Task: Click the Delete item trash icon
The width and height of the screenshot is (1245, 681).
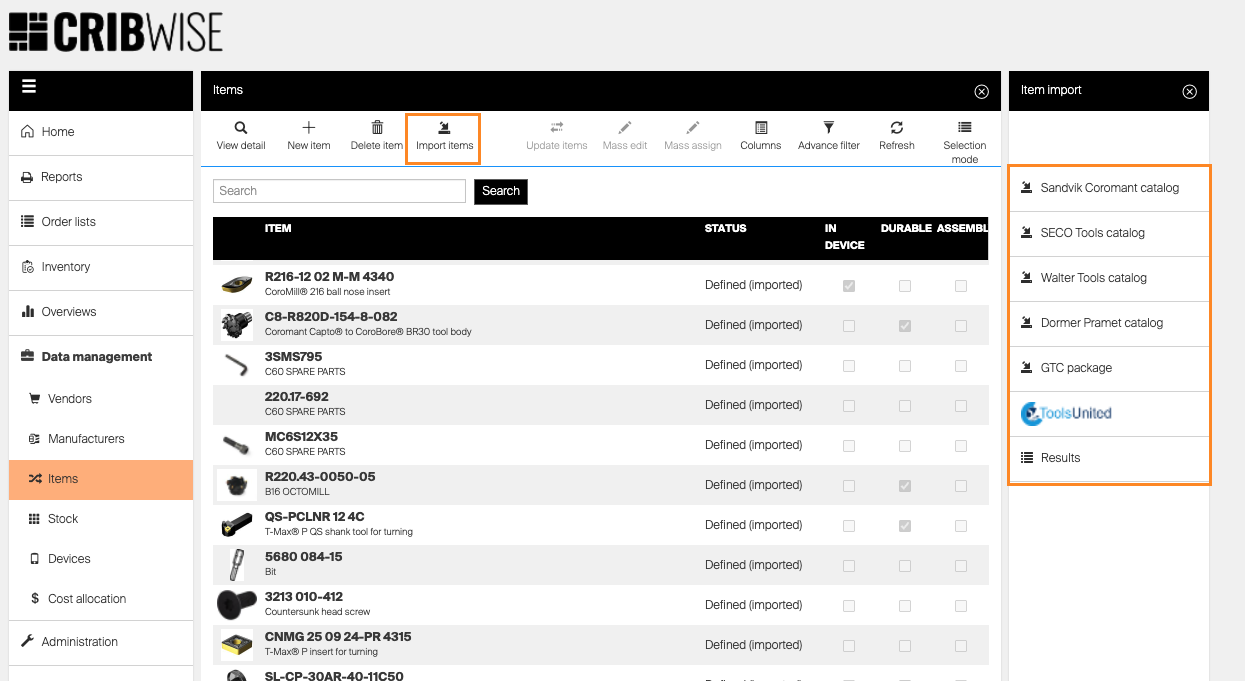Action: click(377, 128)
